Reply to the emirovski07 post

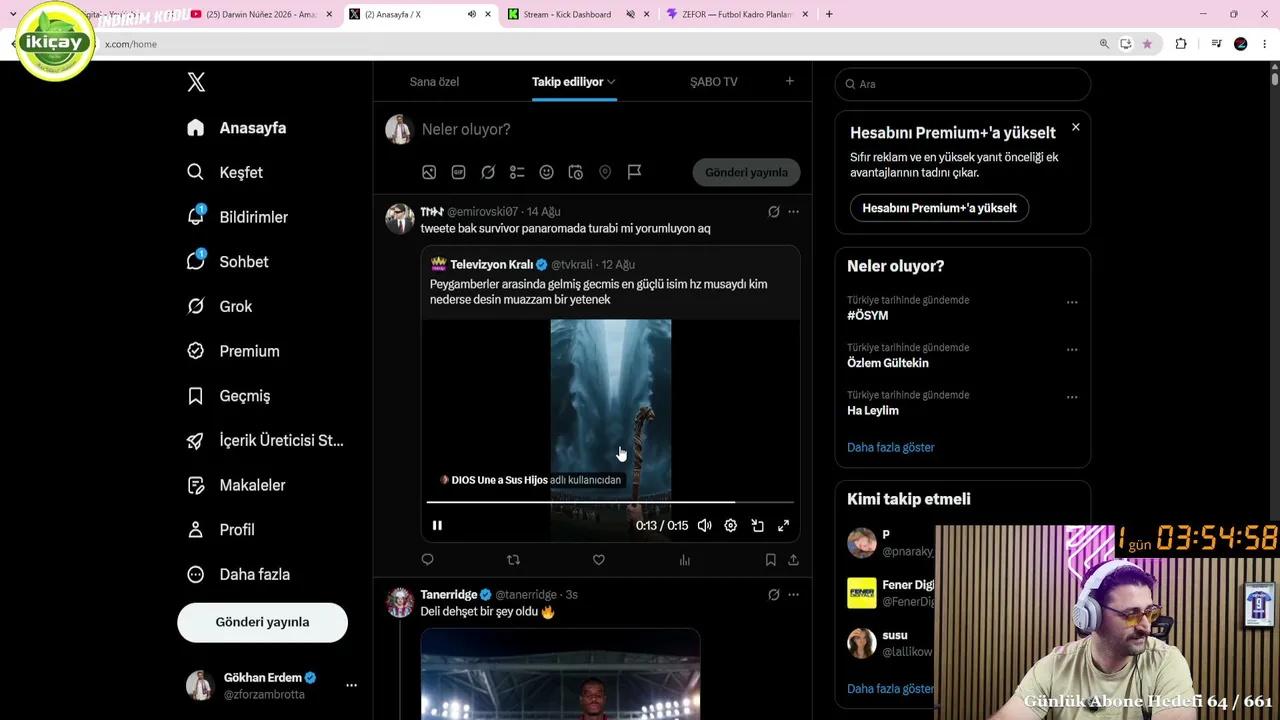coord(428,560)
